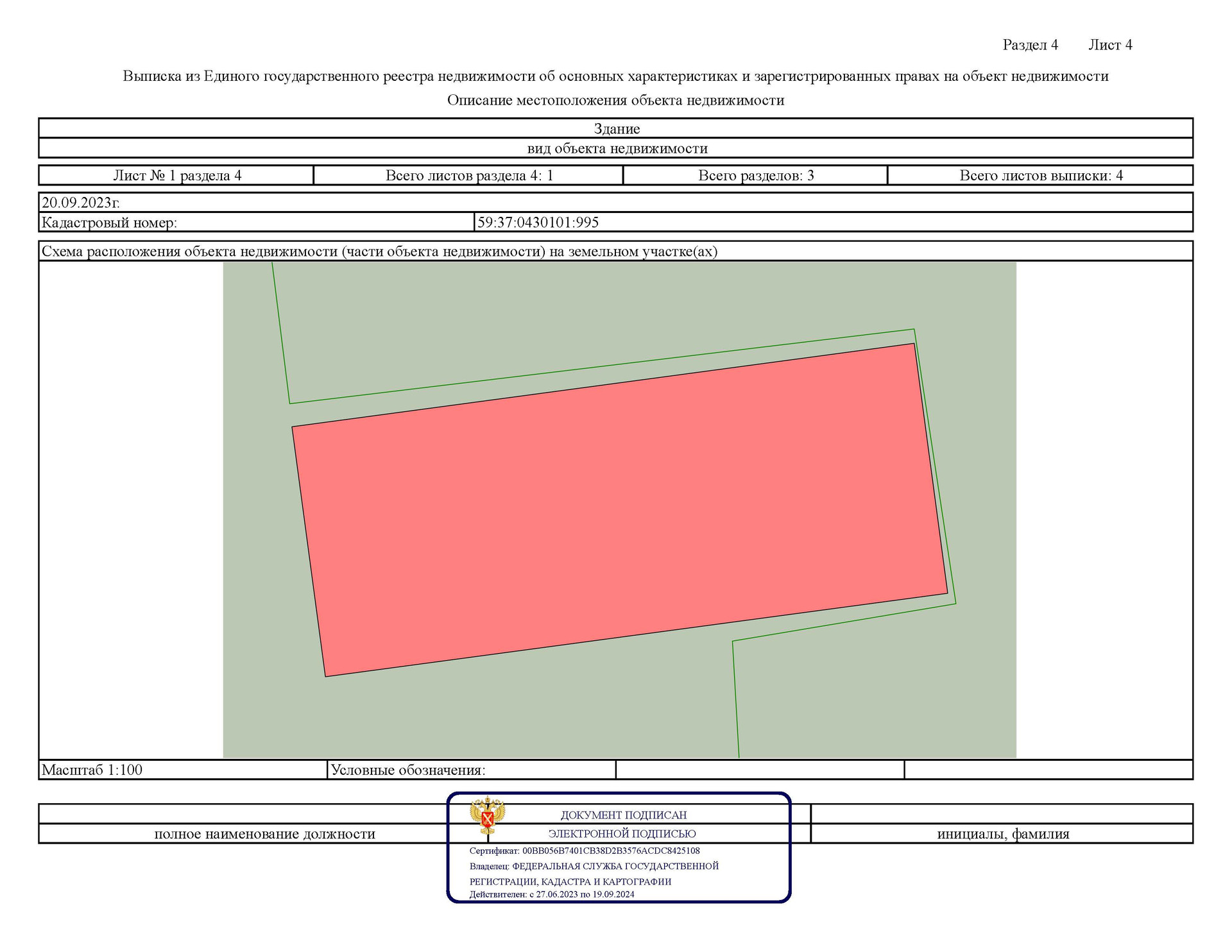
Task: Click the Russian coat of arms emblem
Action: click(487, 815)
